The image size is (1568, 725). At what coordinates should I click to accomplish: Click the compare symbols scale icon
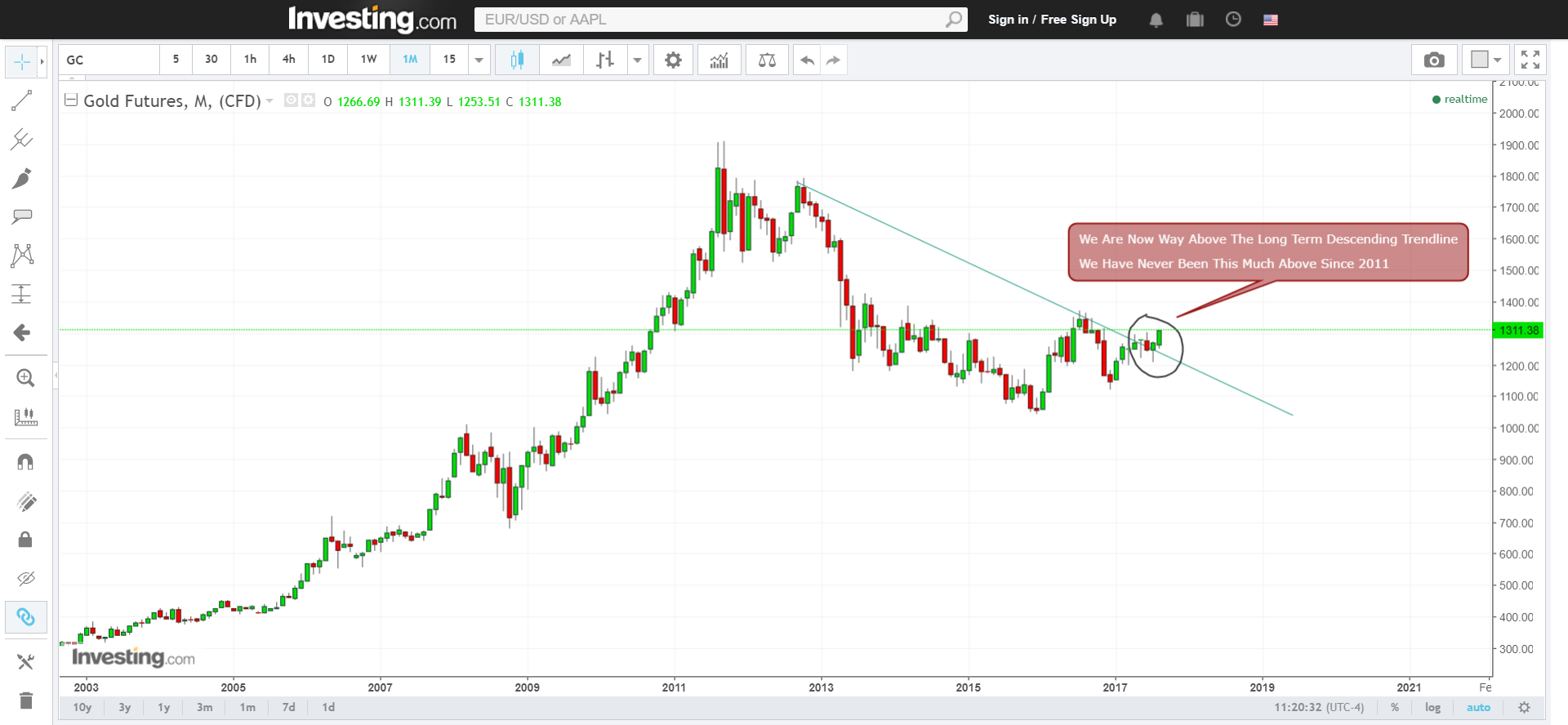click(767, 60)
